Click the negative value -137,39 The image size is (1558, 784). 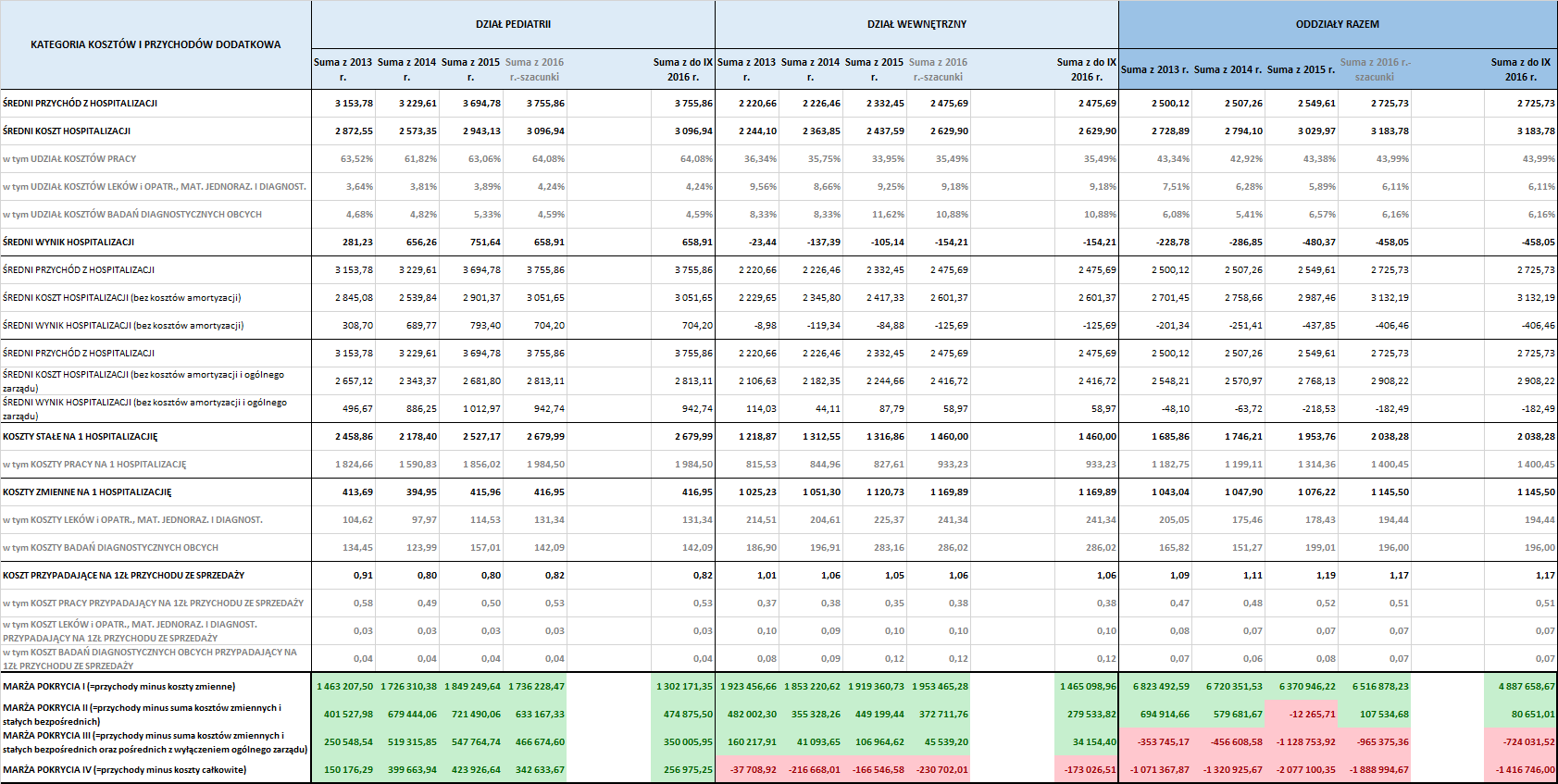[811, 243]
